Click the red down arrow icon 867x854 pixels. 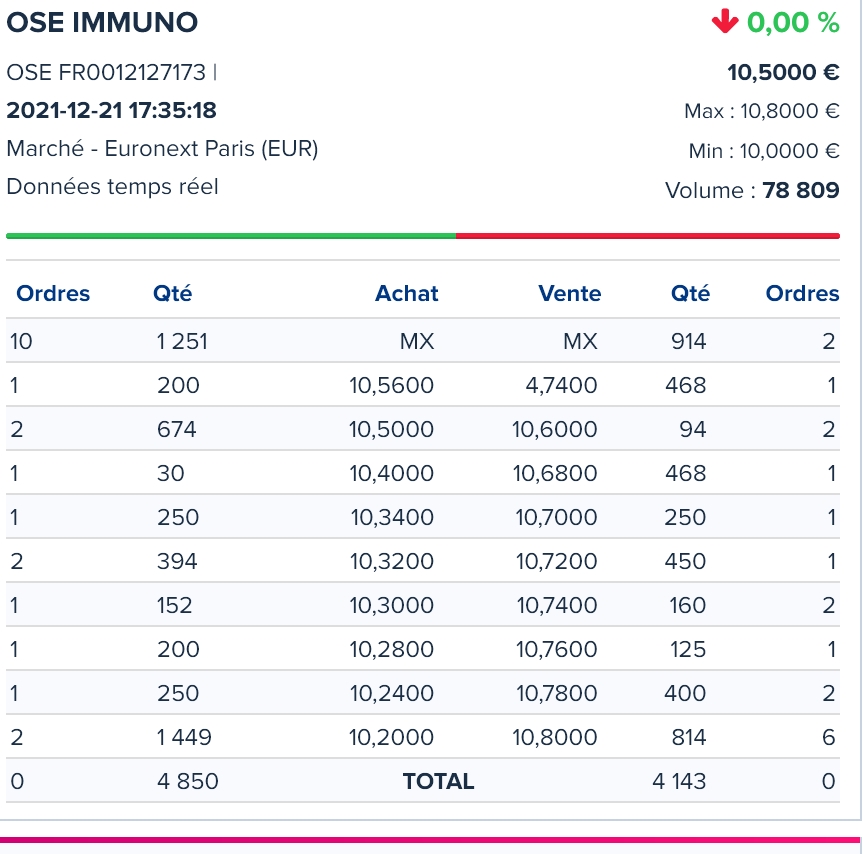pos(724,22)
